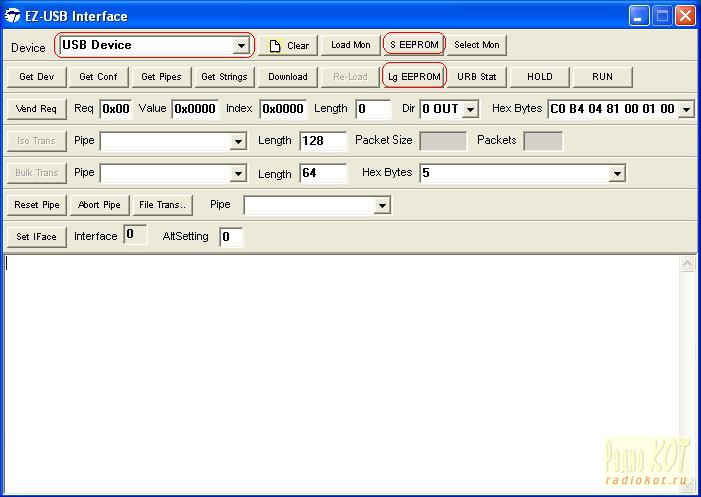The height and width of the screenshot is (497, 701).
Task: Click the File Trans.. button
Action: tap(163, 205)
